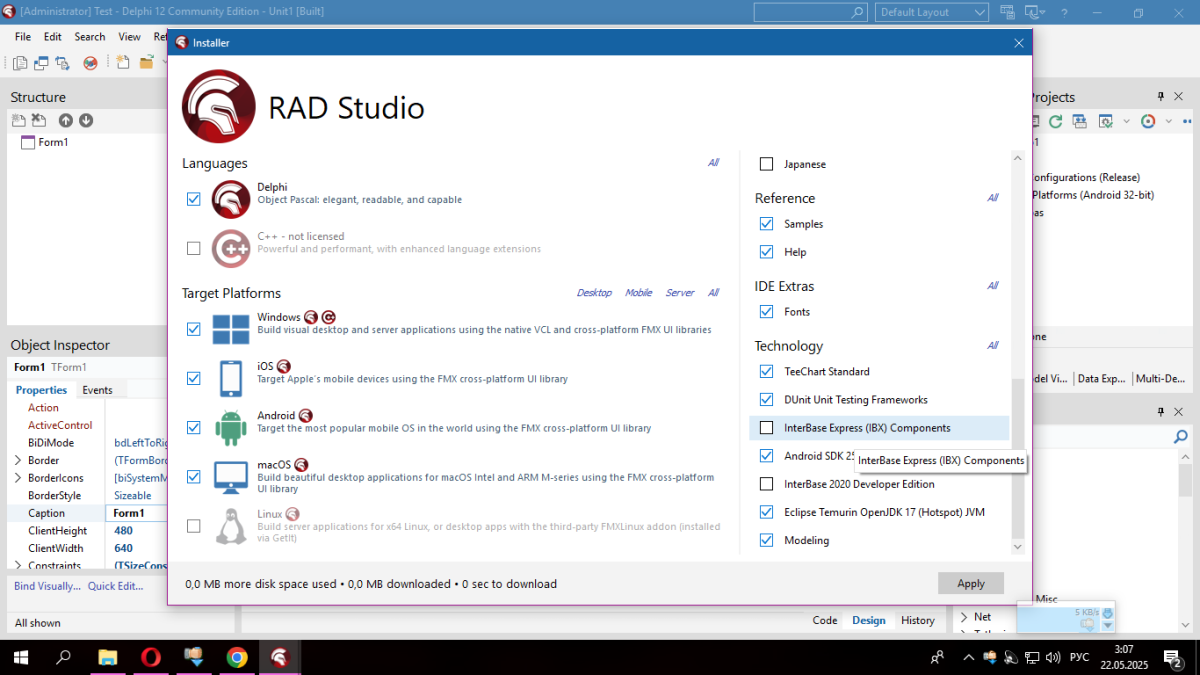Viewport: 1200px width, 675px height.
Task: Check InterBase Express (IBX) Components checkbox
Action: point(767,428)
